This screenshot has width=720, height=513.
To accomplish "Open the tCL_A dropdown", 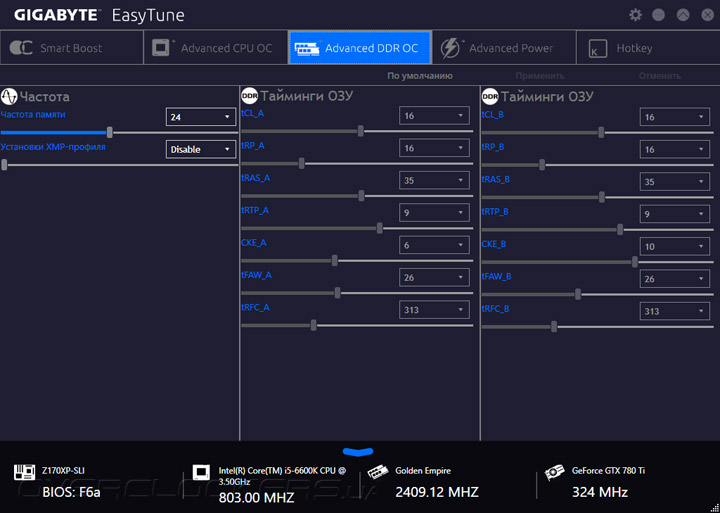I will coord(434,116).
